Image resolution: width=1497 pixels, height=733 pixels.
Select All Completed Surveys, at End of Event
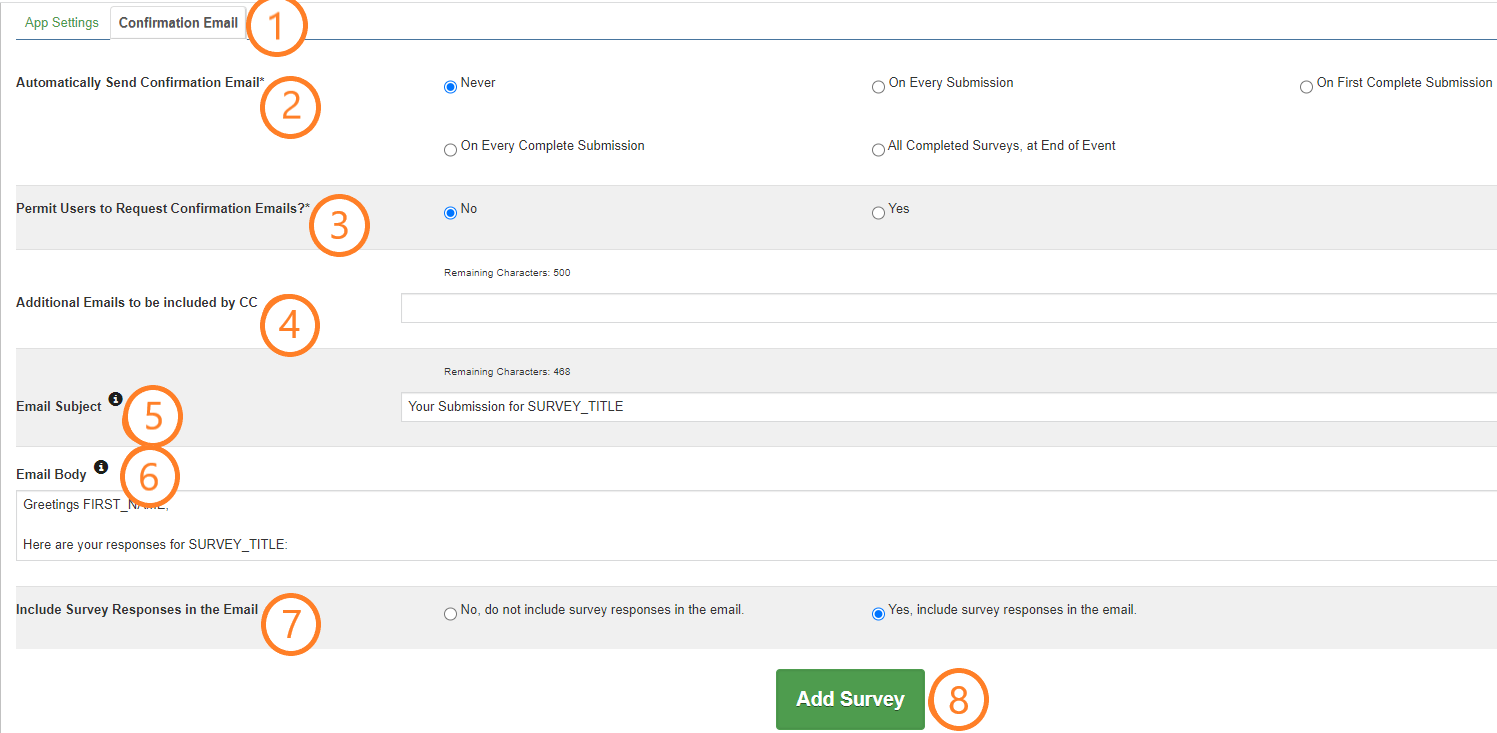pyautogui.click(x=878, y=150)
